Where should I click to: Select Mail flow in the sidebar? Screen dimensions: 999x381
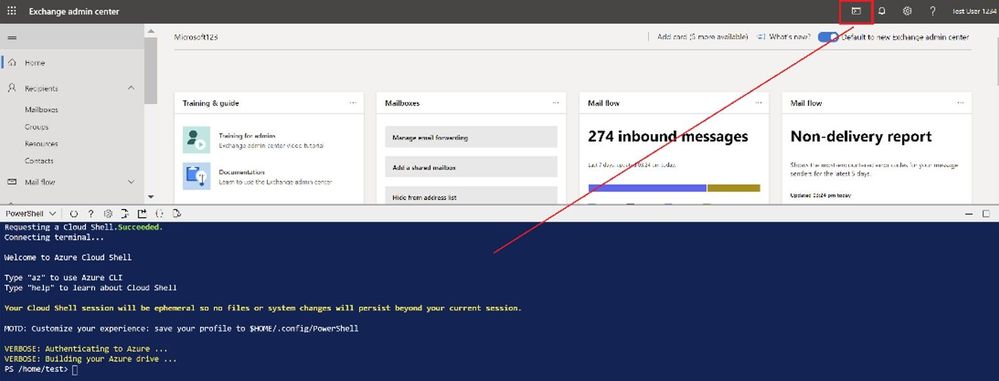click(x=40, y=182)
